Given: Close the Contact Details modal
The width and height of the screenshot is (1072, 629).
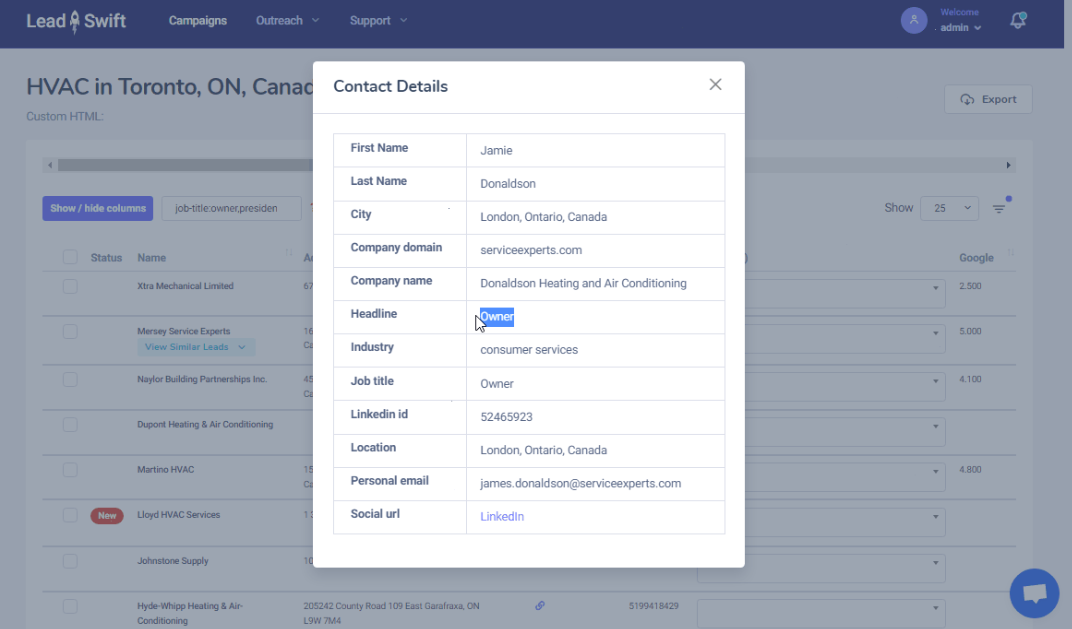Looking at the screenshot, I should point(715,84).
